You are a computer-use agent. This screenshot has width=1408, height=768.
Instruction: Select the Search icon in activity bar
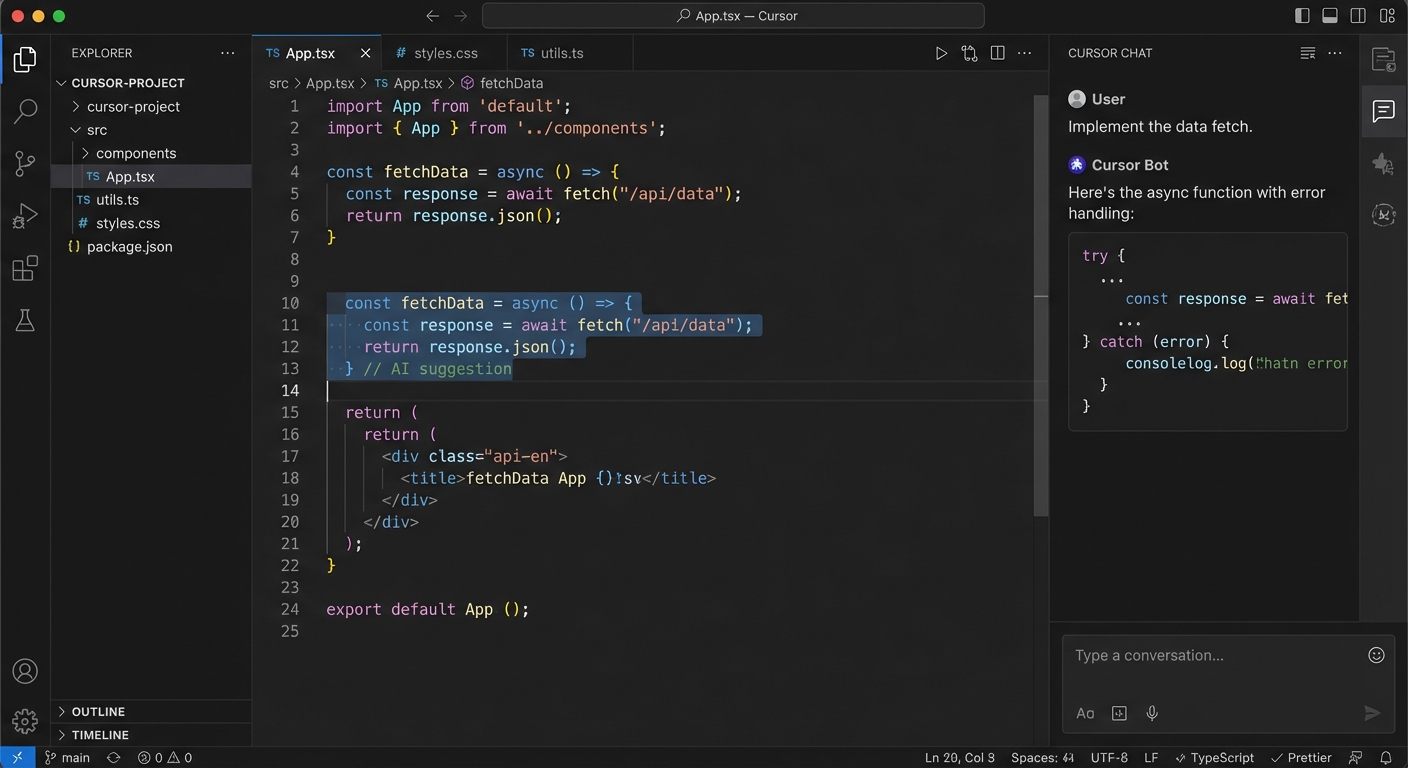click(x=25, y=110)
